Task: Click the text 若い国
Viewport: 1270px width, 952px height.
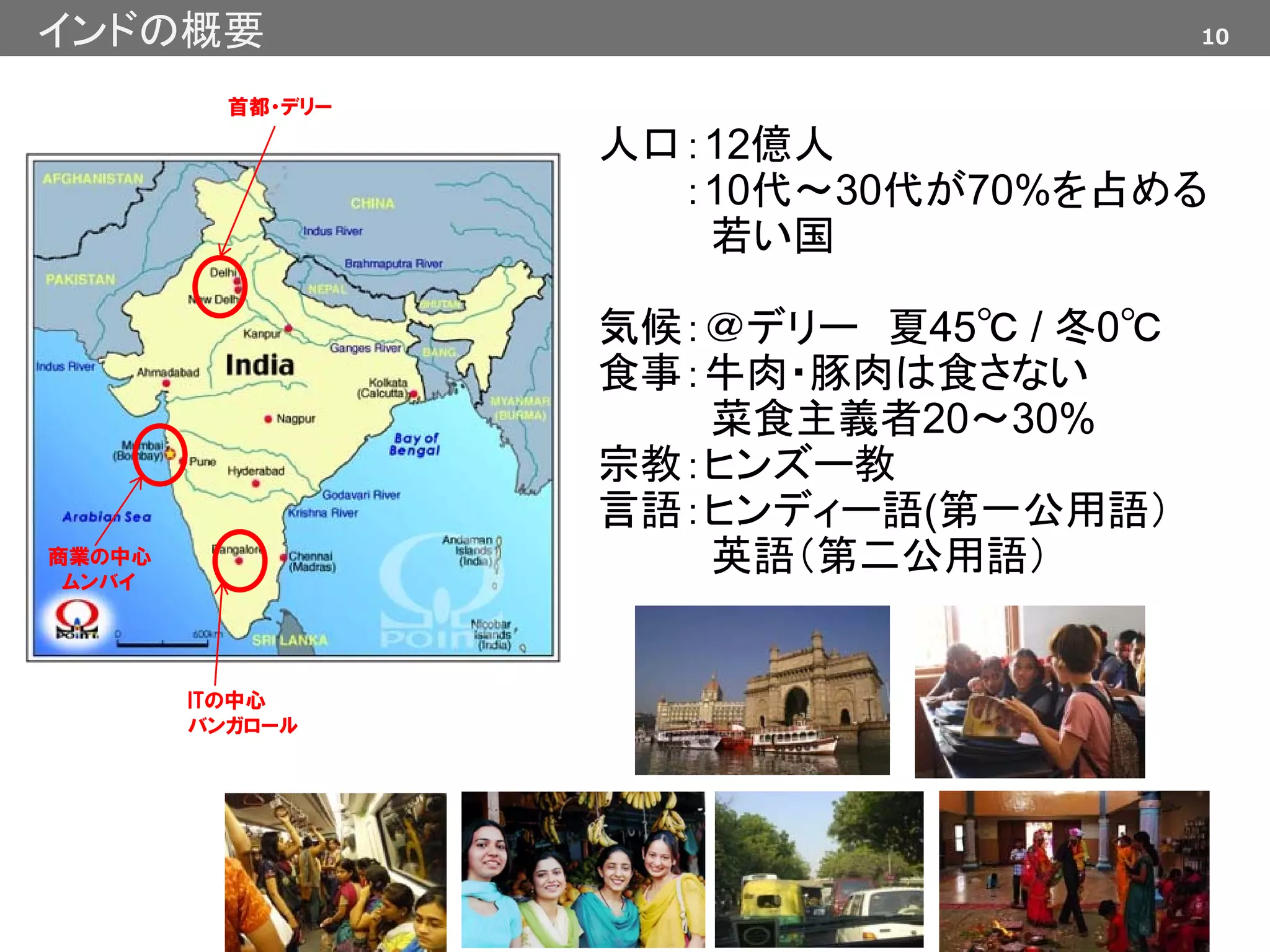Action: click(772, 236)
